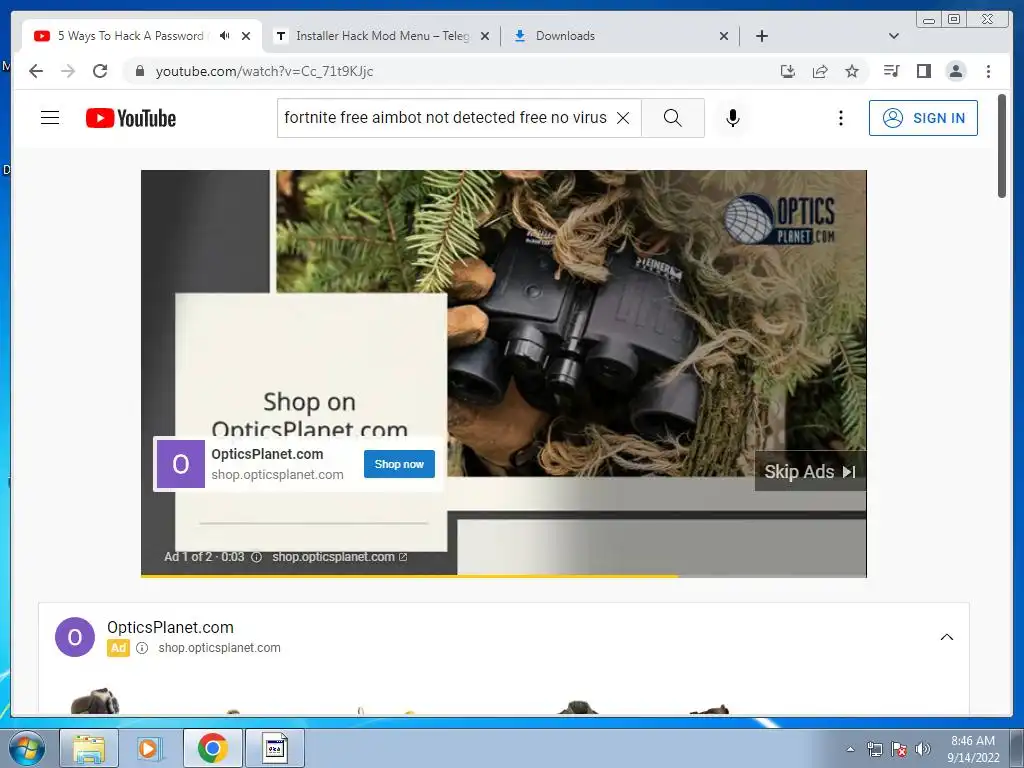The width and height of the screenshot is (1024, 768).
Task: Launch media player from taskbar
Action: (150, 748)
